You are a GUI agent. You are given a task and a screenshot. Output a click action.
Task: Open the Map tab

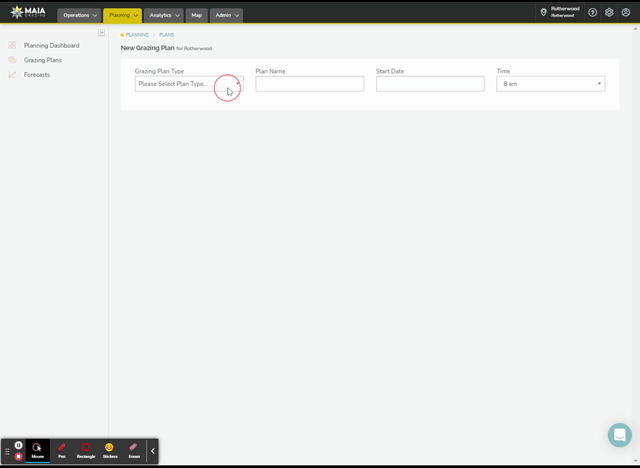pyautogui.click(x=197, y=15)
